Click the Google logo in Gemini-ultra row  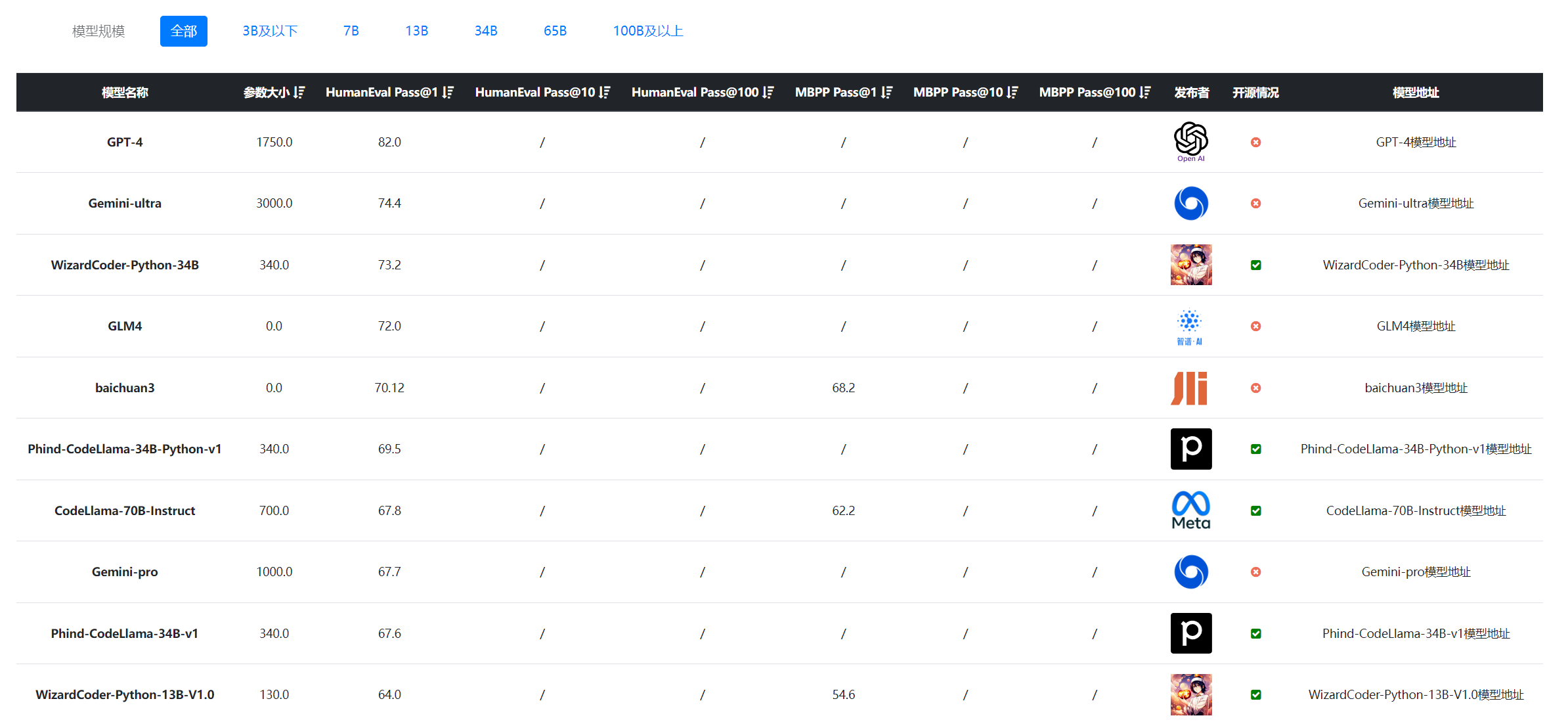1190,203
